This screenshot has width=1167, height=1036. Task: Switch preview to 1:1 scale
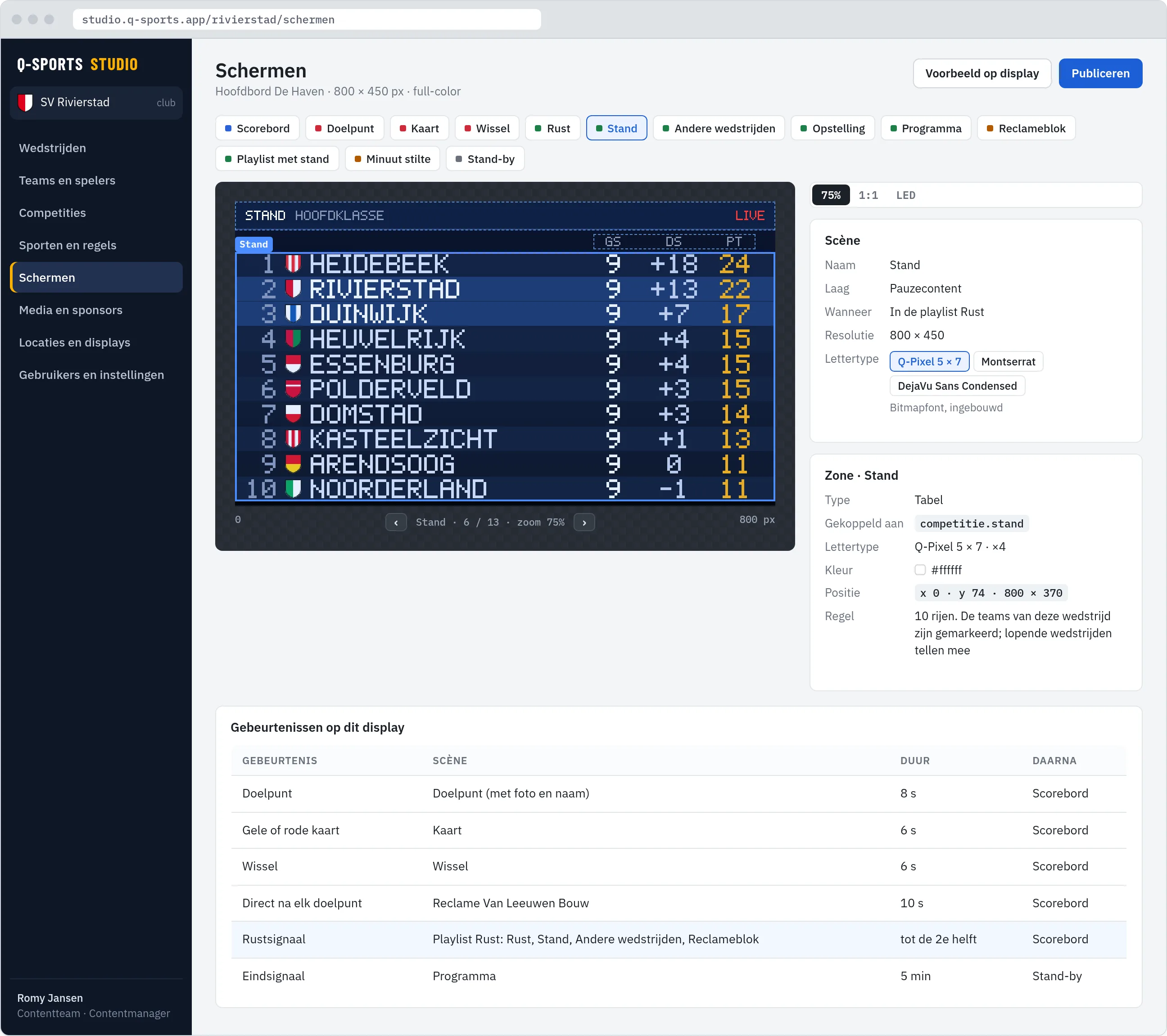point(868,195)
